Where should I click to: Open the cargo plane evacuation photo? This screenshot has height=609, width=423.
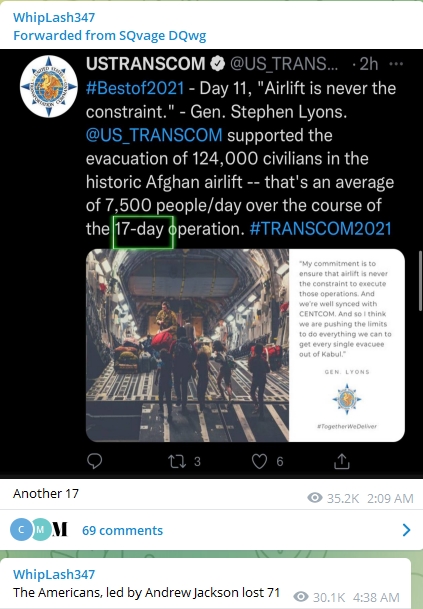tap(187, 345)
